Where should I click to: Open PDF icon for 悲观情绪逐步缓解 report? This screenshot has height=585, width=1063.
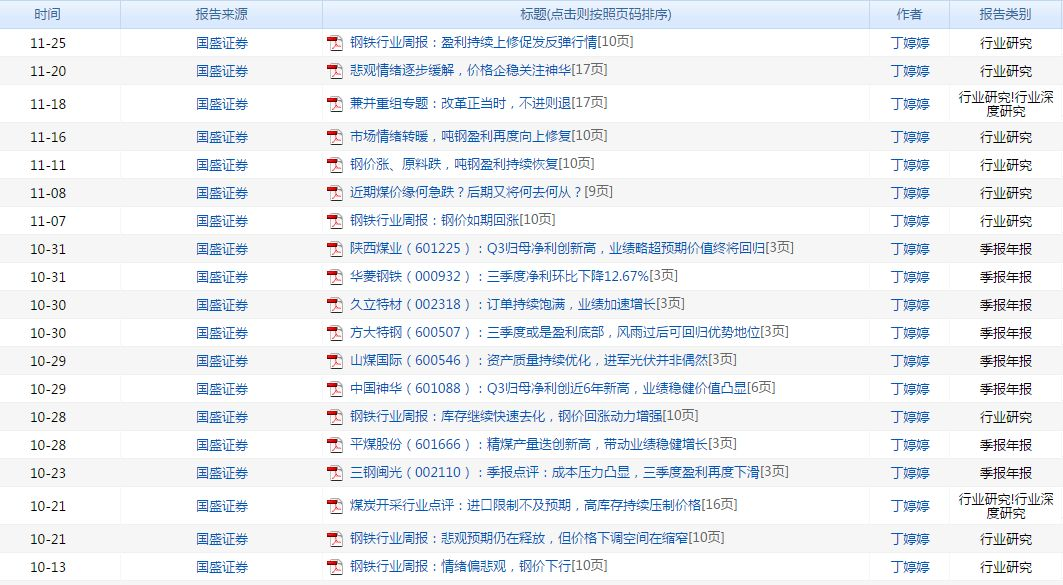point(335,71)
